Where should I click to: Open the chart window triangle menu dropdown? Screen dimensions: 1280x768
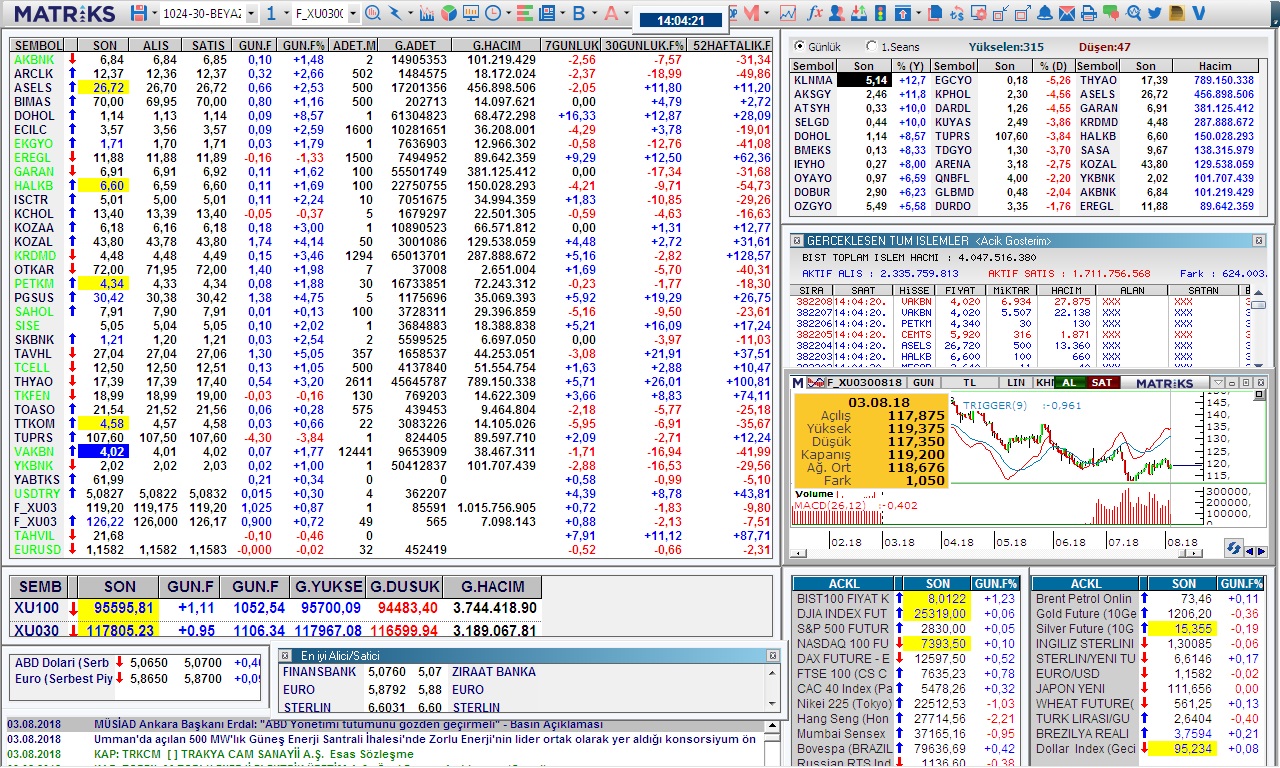[1218, 383]
